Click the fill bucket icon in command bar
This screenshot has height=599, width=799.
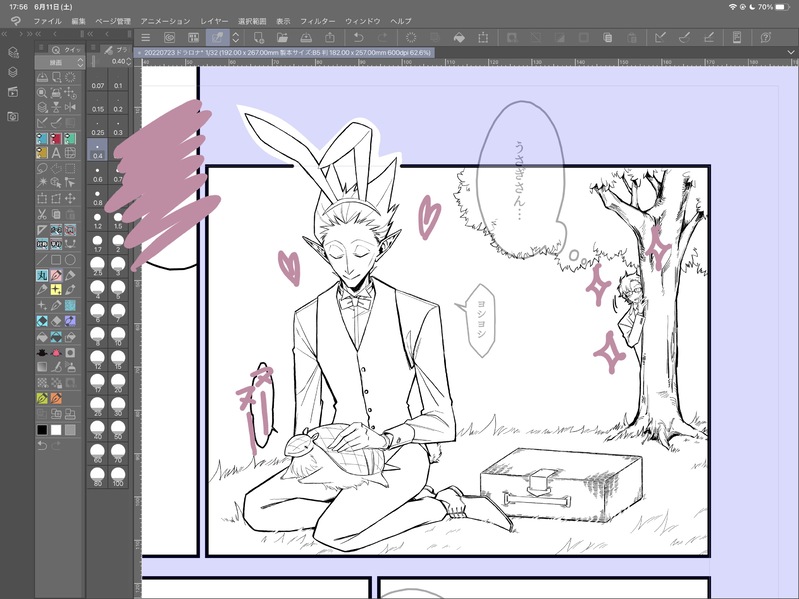point(459,37)
